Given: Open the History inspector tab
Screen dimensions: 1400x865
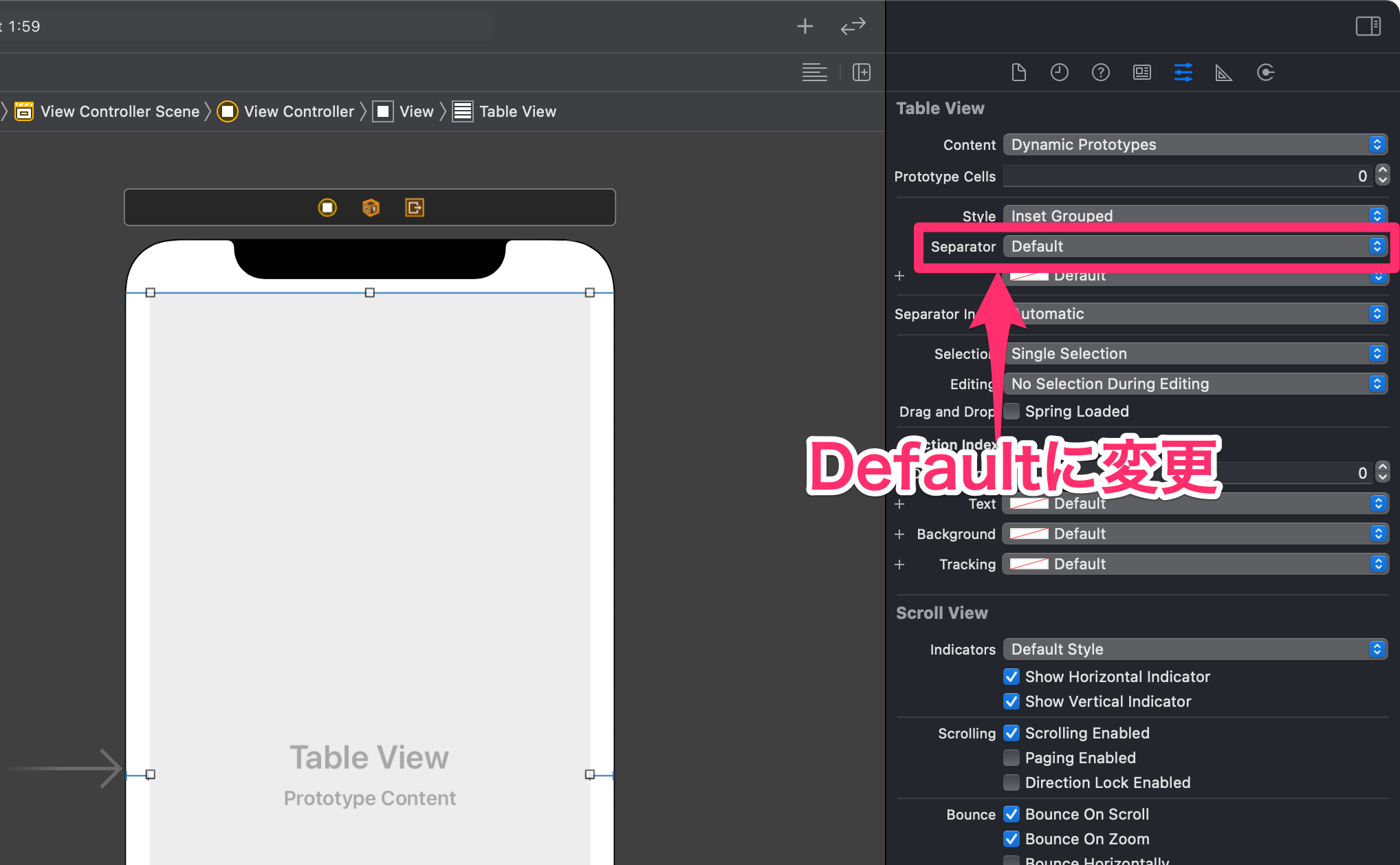Looking at the screenshot, I should pos(1060,72).
